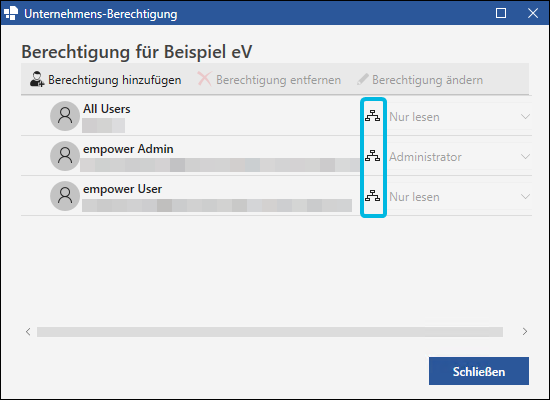Screen dimensions: 550x400
Task: Click the avatar icon of All Users
Action: [65, 116]
